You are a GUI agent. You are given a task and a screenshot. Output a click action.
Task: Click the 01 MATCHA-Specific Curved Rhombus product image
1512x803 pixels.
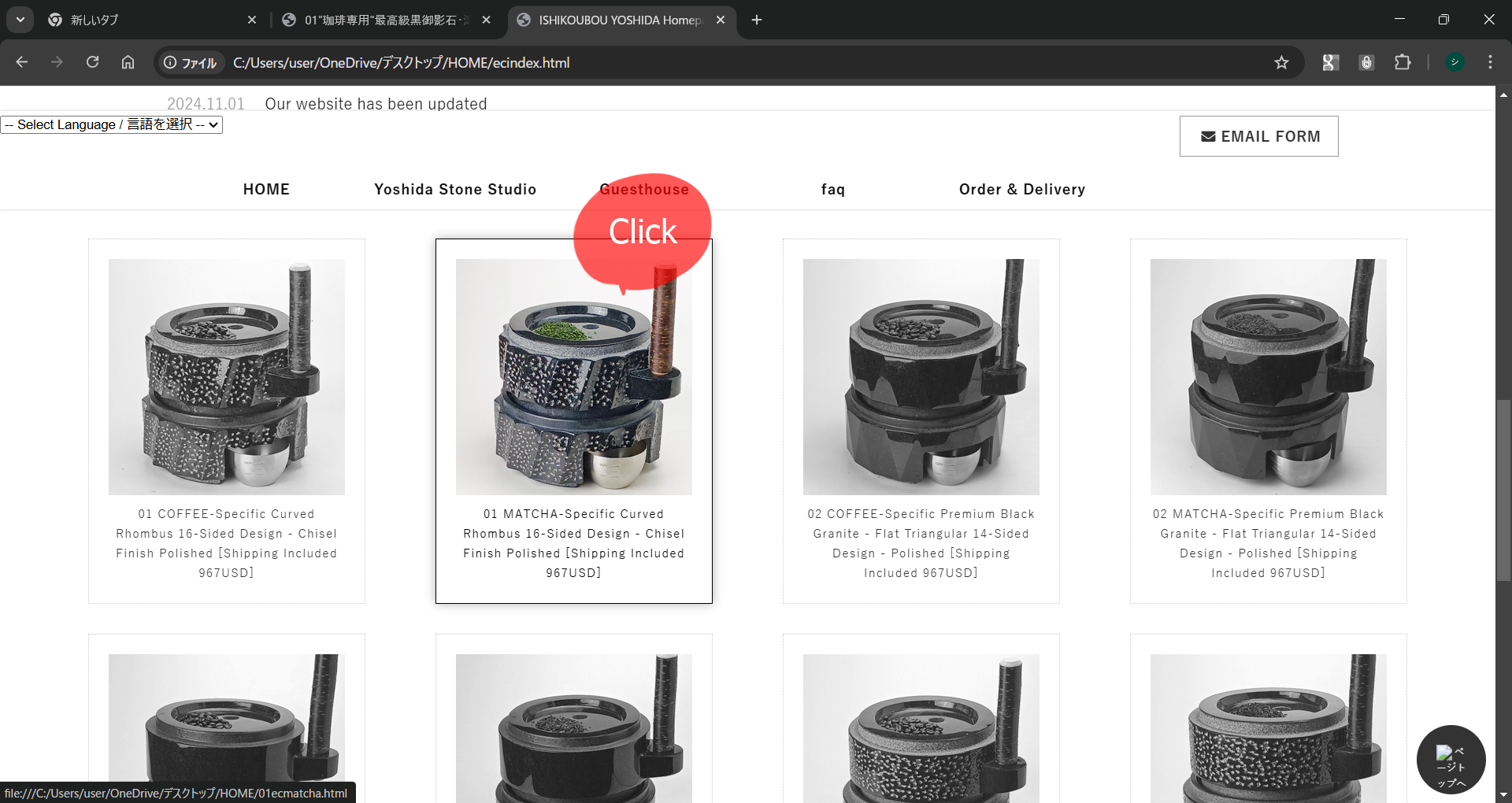574,377
